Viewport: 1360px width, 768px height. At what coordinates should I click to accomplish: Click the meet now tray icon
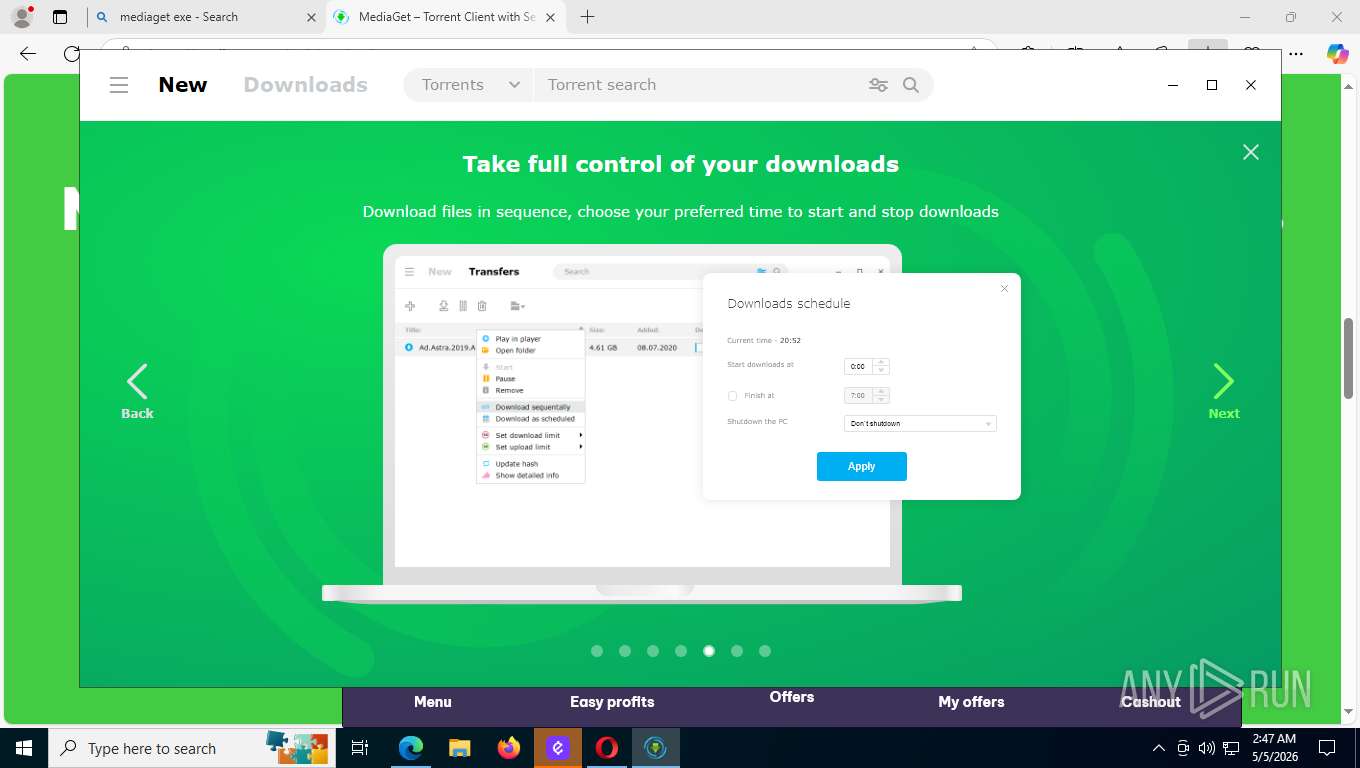coord(1183,748)
